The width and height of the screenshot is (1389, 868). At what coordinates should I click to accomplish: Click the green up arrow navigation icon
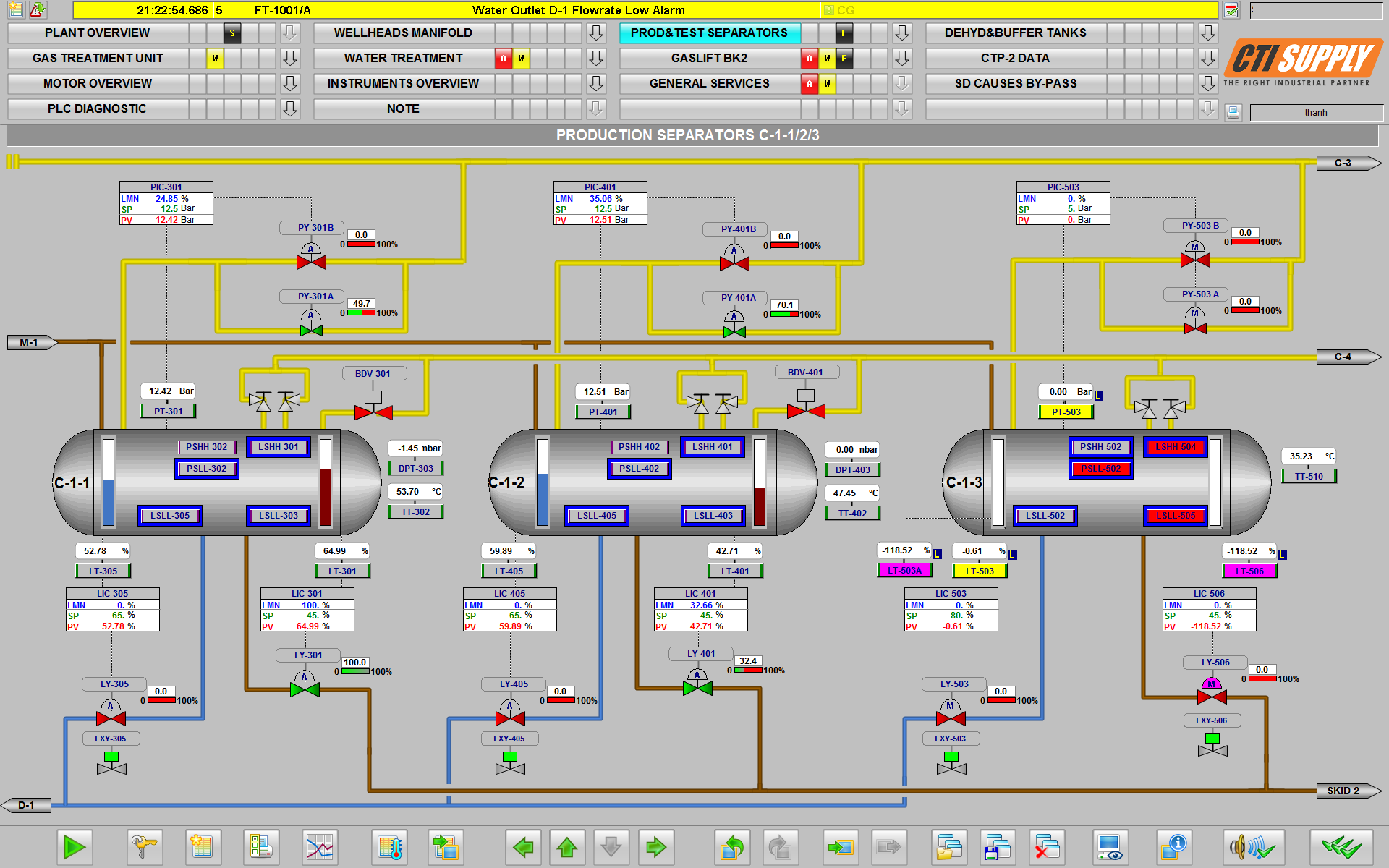567,847
